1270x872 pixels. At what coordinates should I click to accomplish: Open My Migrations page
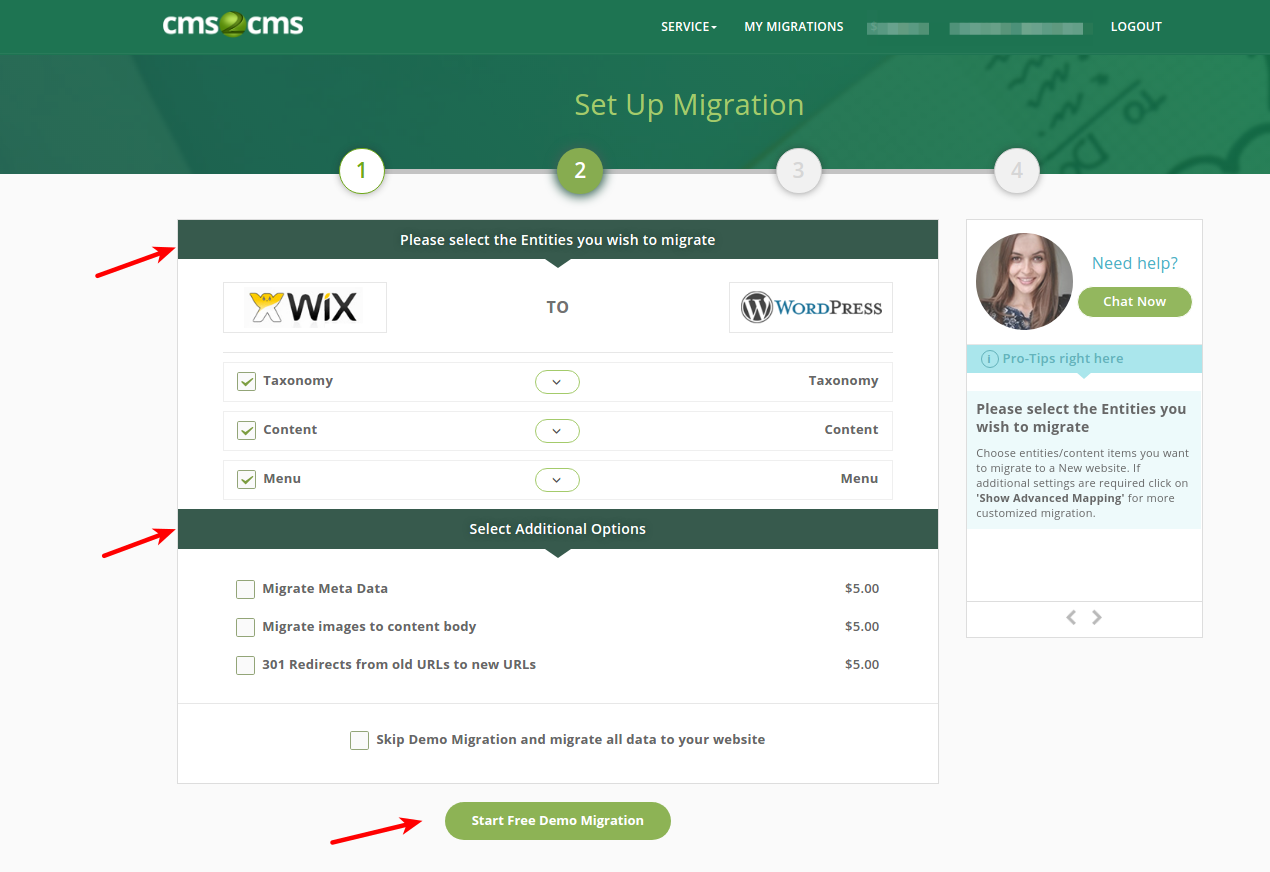(794, 27)
